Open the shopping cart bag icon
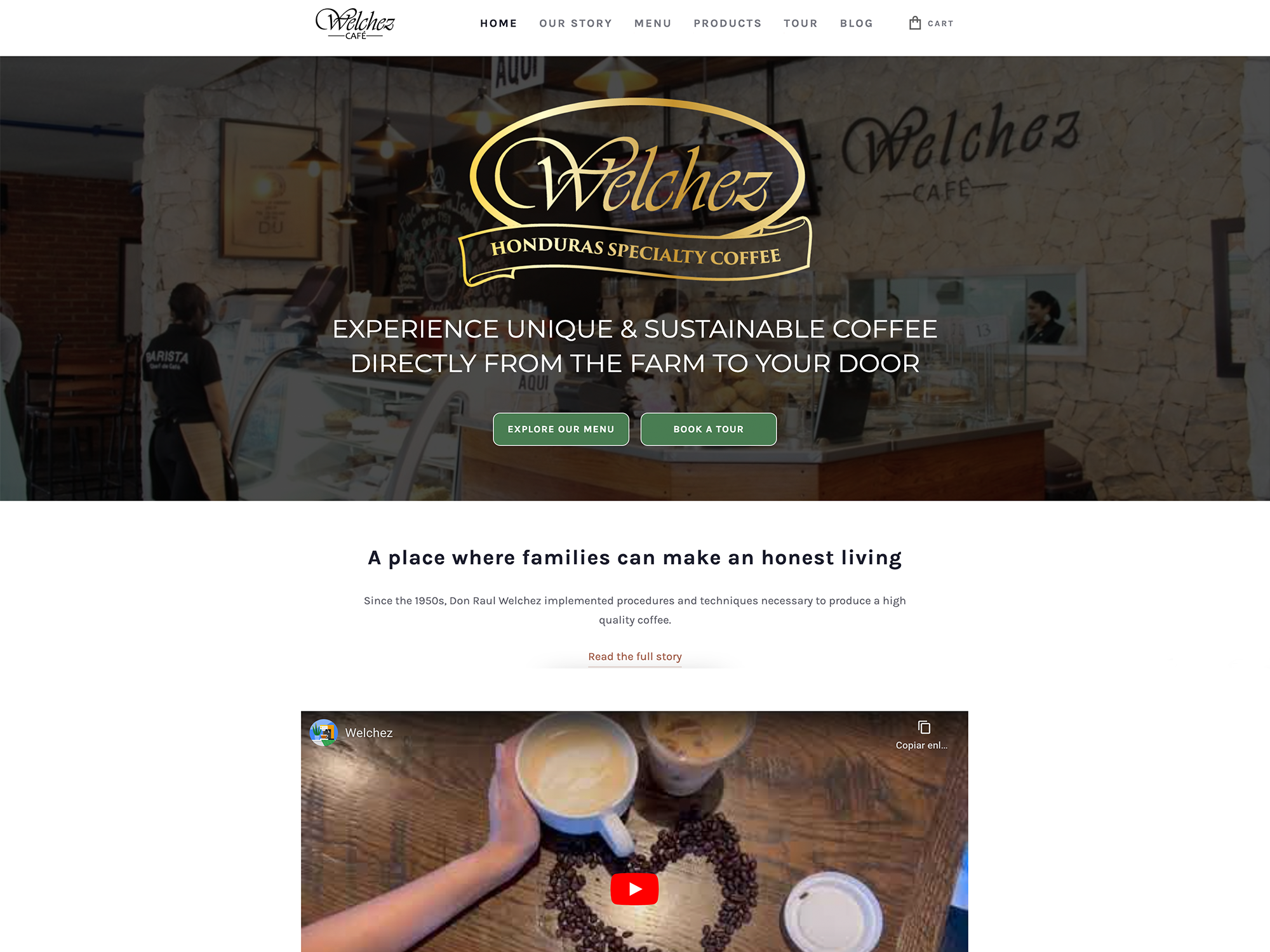Image resolution: width=1270 pixels, height=952 pixels. [x=914, y=23]
